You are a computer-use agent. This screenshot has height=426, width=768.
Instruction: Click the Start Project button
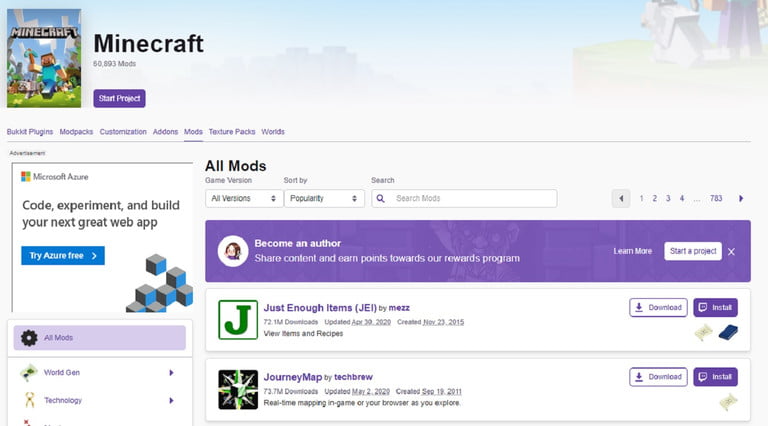coord(120,98)
